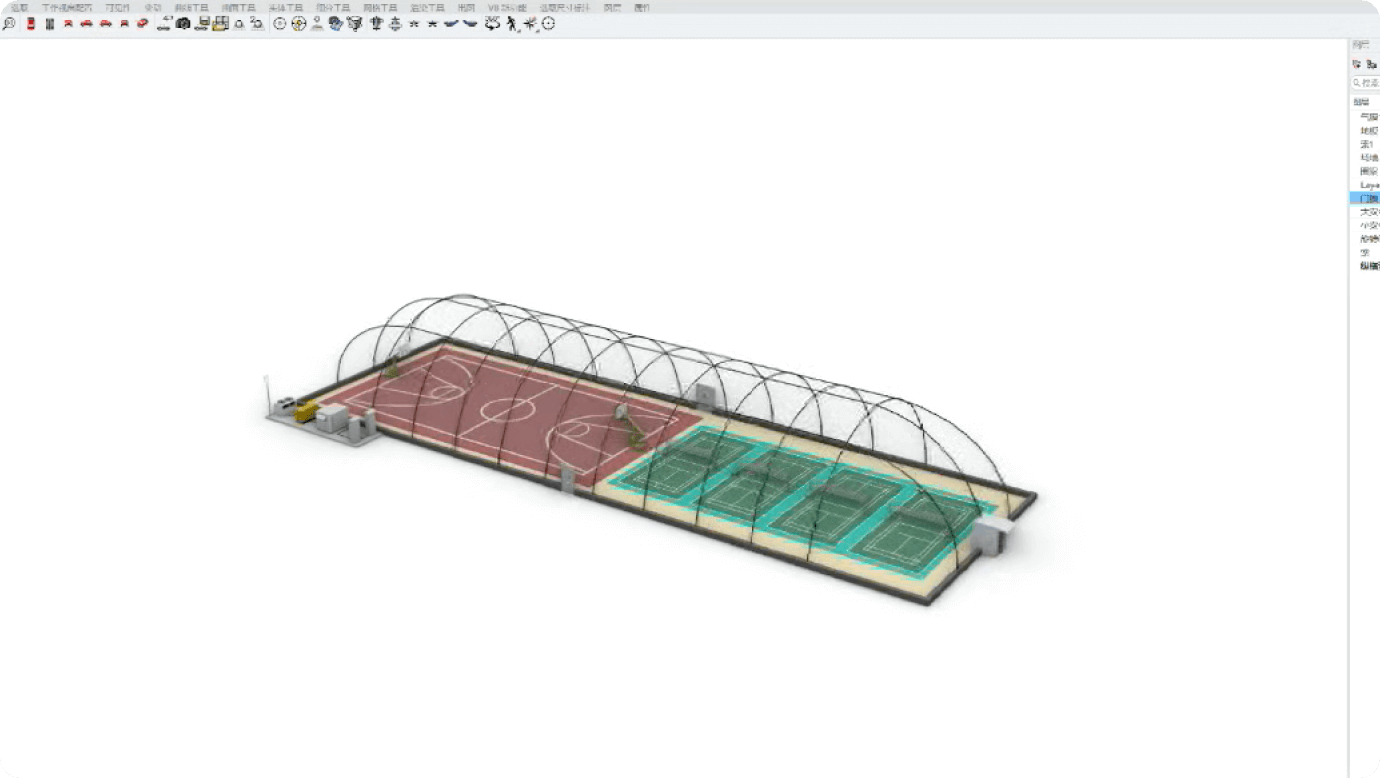Viewport: 1380px width, 778px height.
Task: Click the steering-wheel shaped circle icon
Action: [298, 23]
